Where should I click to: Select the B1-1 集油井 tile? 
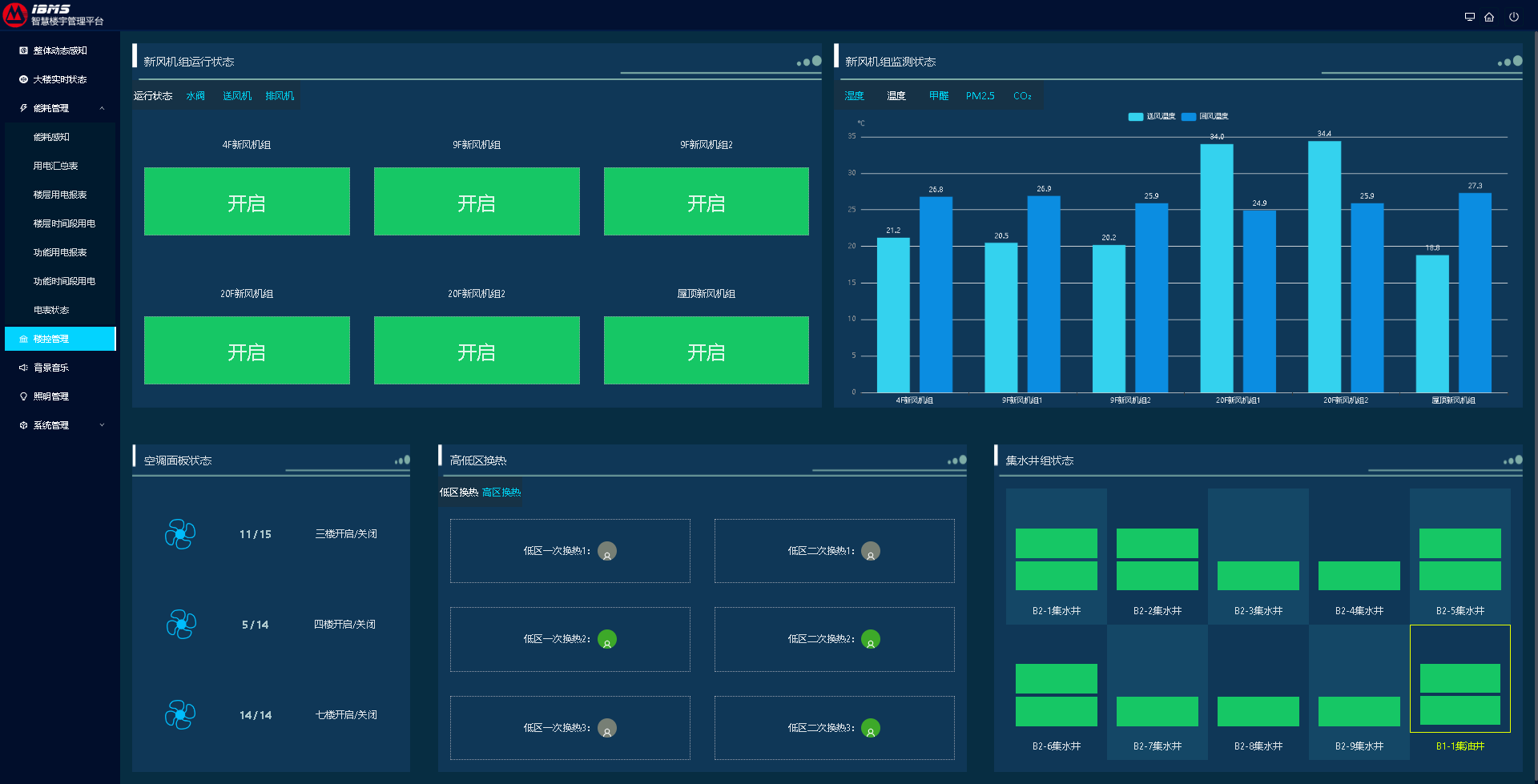(1459, 679)
